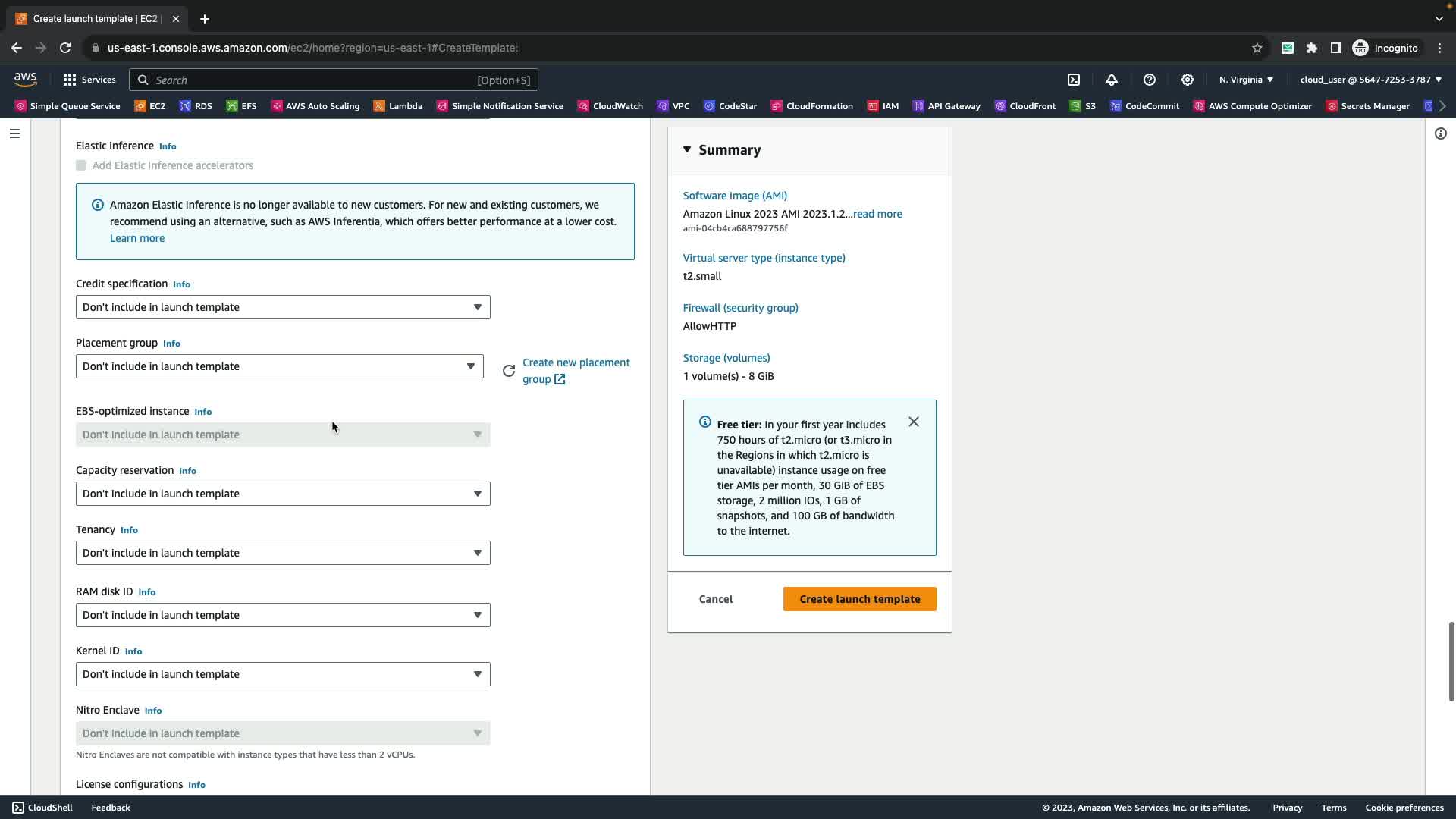Open the settings gear icon
The height and width of the screenshot is (819, 1456).
(x=1188, y=80)
